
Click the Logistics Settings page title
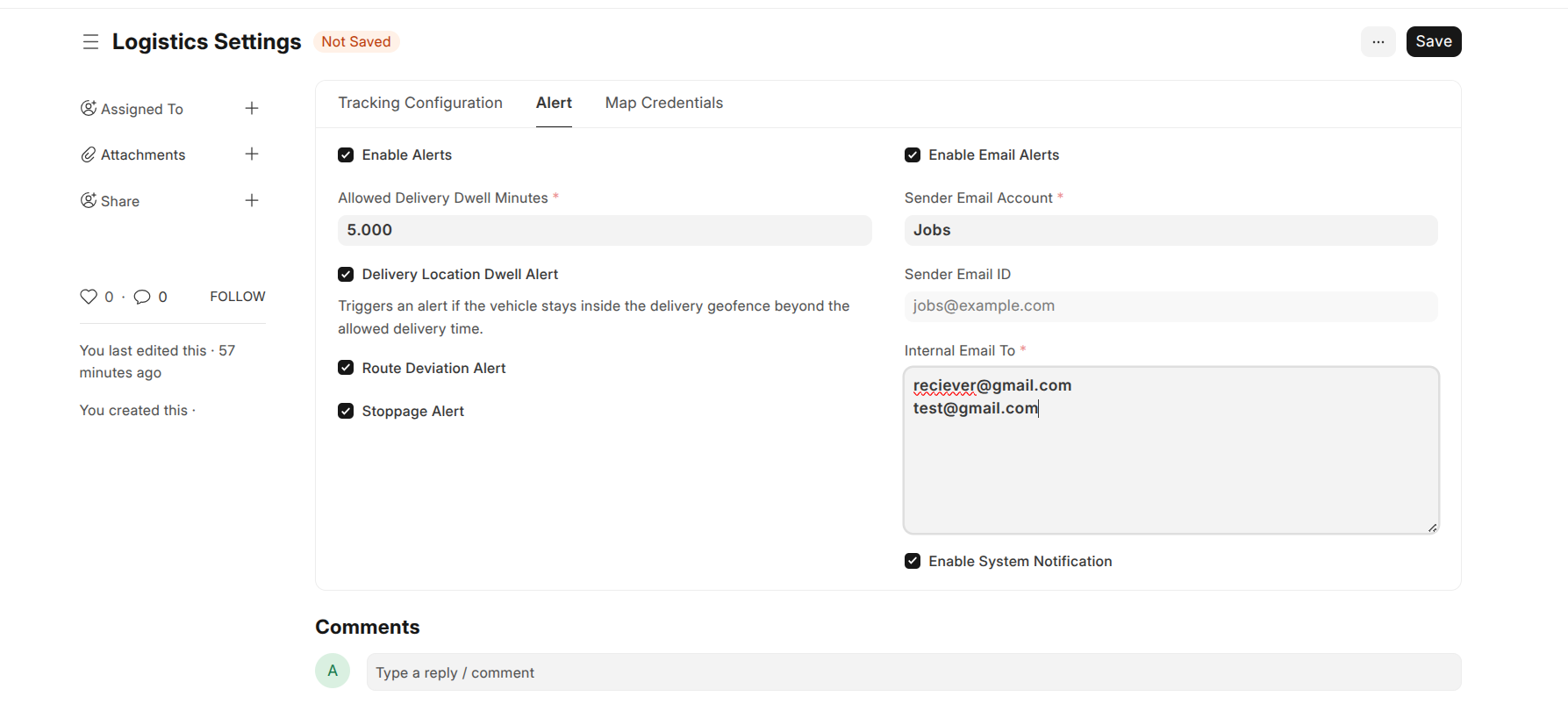pos(207,42)
